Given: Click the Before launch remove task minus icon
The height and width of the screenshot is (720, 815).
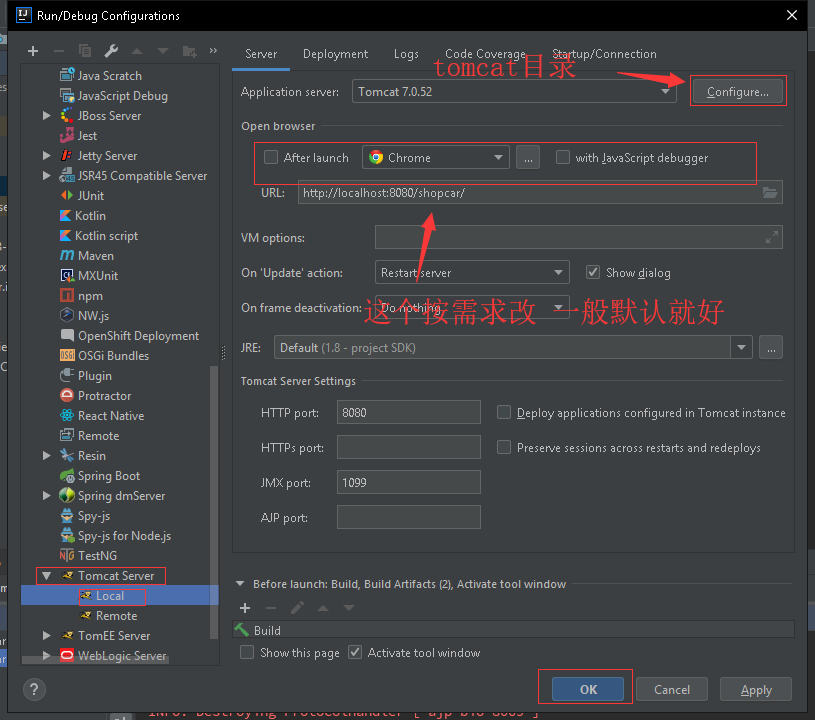Looking at the screenshot, I should pos(271,608).
